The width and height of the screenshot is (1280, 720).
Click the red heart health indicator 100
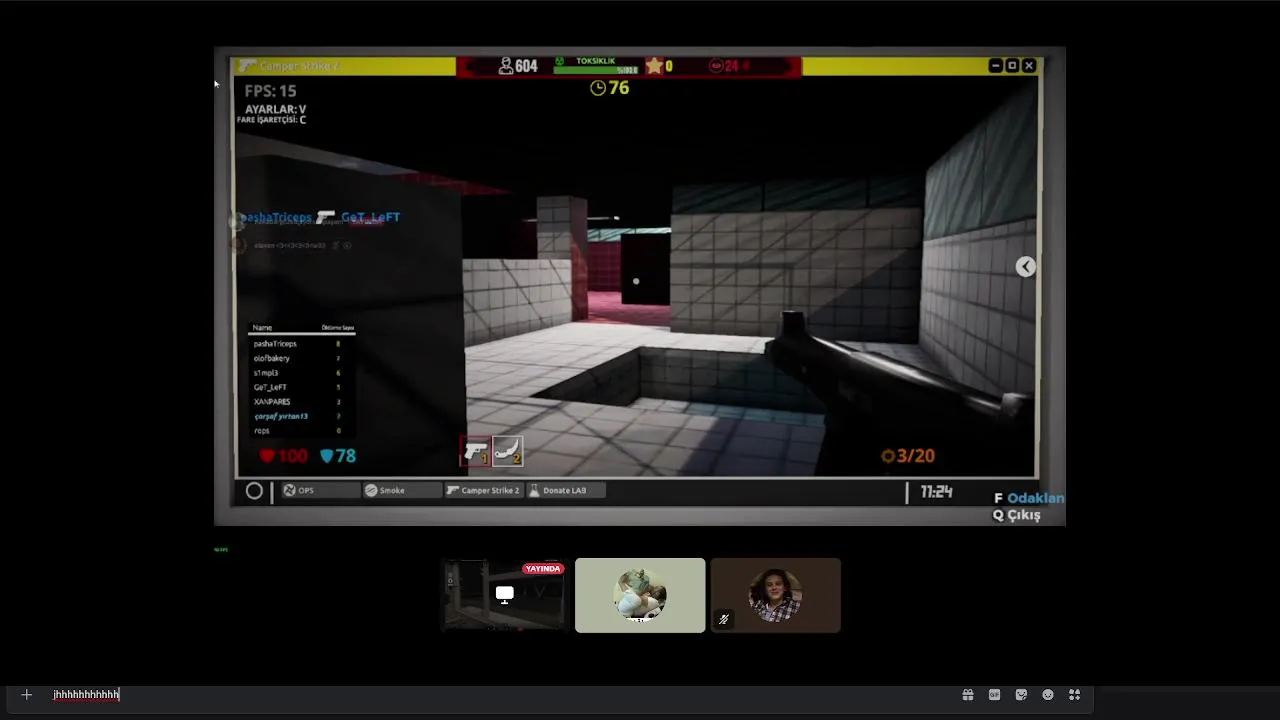(284, 456)
